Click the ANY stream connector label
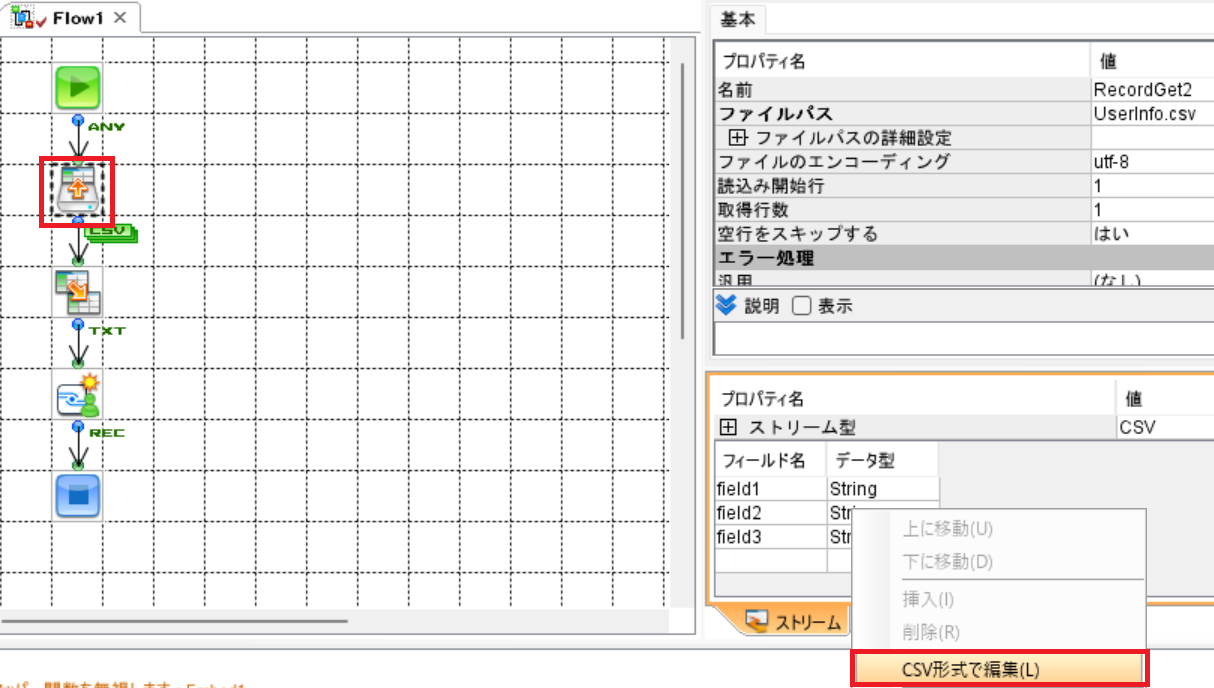 point(106,127)
